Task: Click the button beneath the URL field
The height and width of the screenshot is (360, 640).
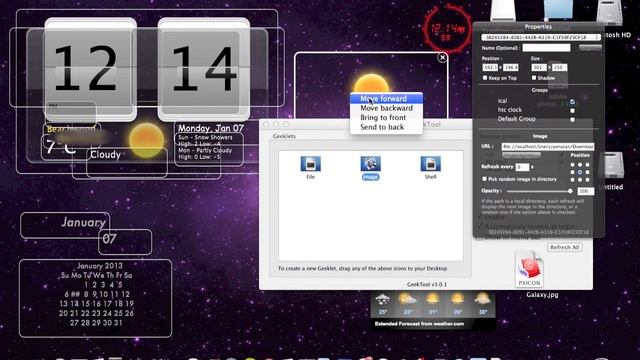Action: (521, 156)
